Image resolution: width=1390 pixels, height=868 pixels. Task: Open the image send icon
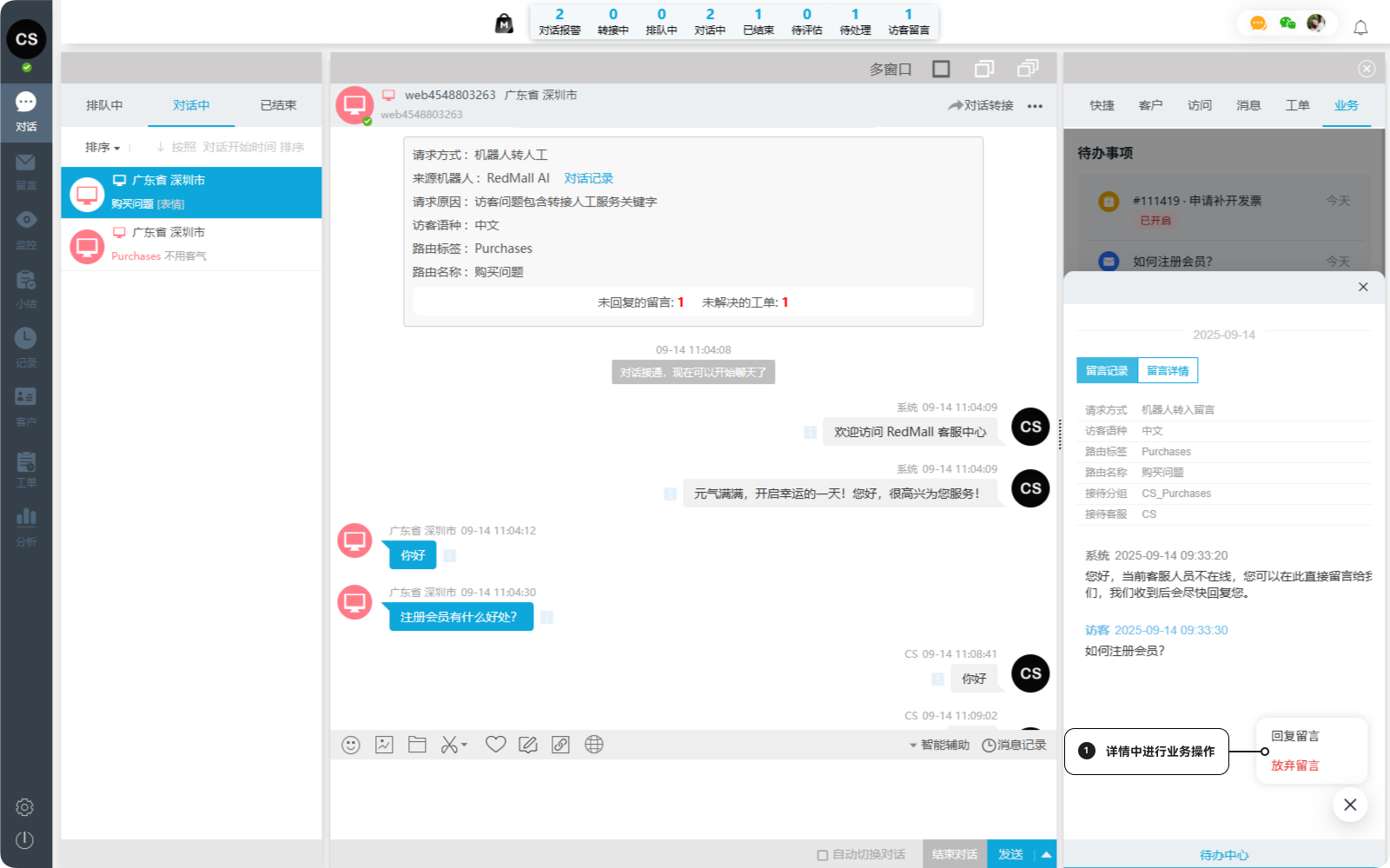pyautogui.click(x=384, y=745)
